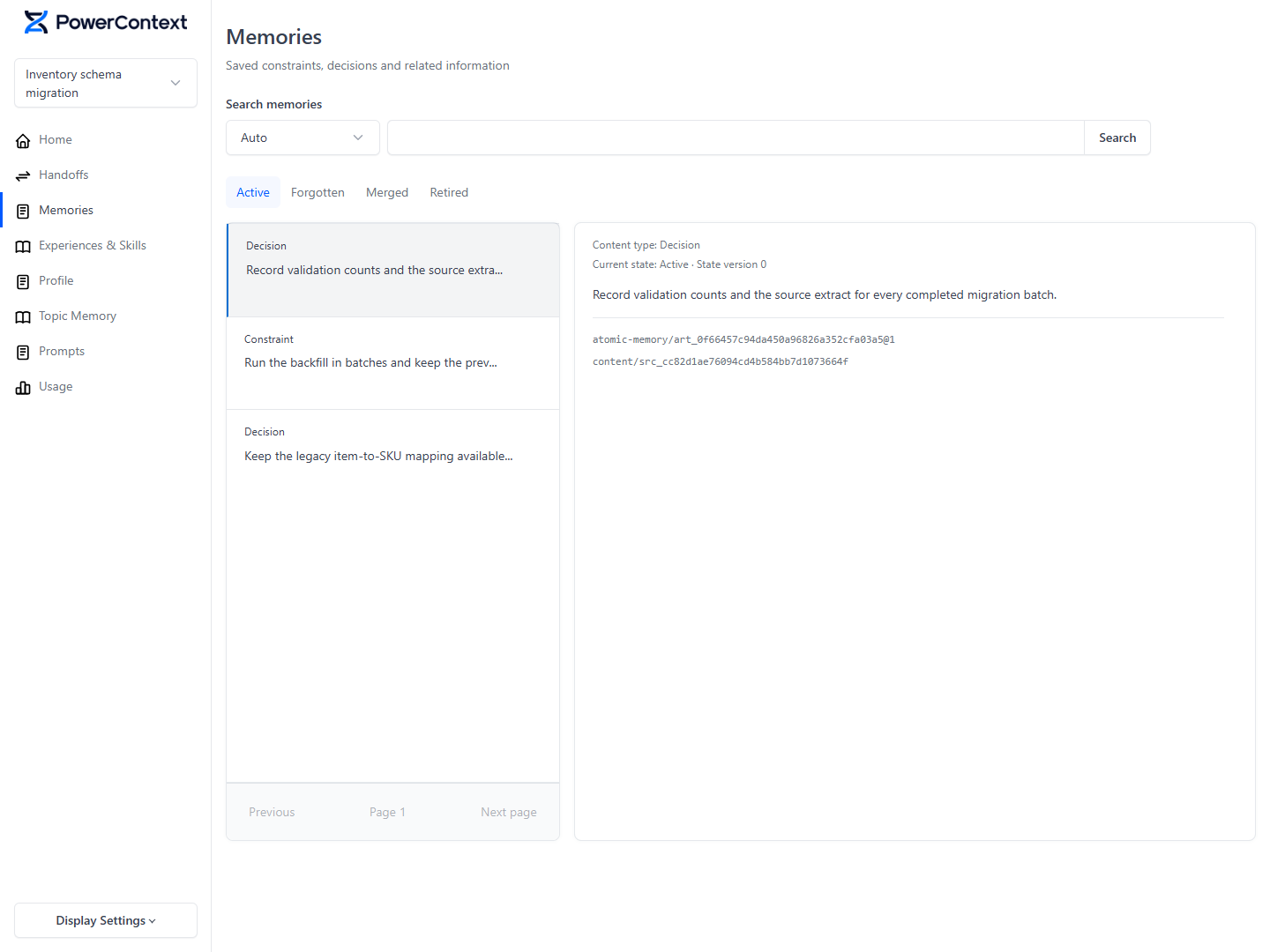Click the Prompts document icon
The height and width of the screenshot is (952, 1270).
click(x=23, y=352)
